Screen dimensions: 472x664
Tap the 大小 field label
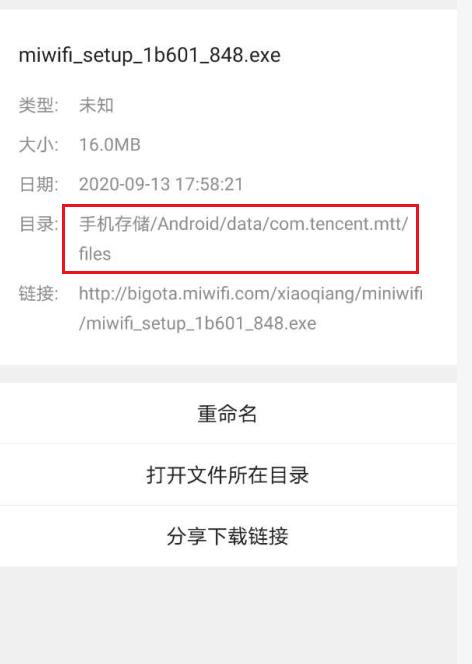[x=39, y=145]
